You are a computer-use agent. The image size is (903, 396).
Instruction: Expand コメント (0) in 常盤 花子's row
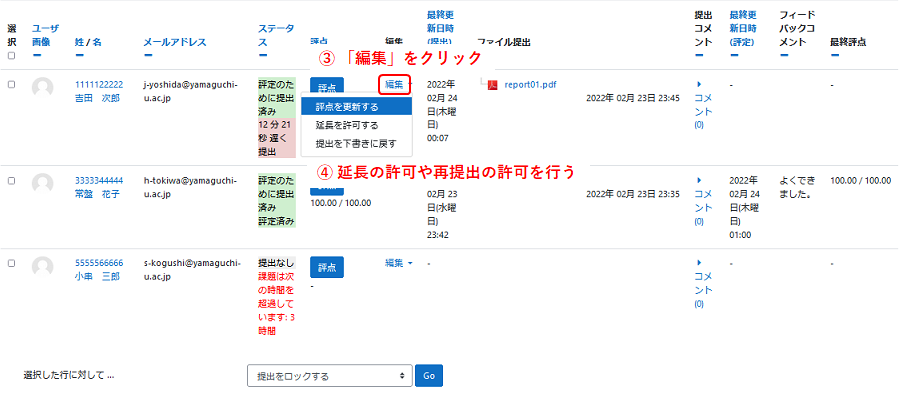click(704, 201)
